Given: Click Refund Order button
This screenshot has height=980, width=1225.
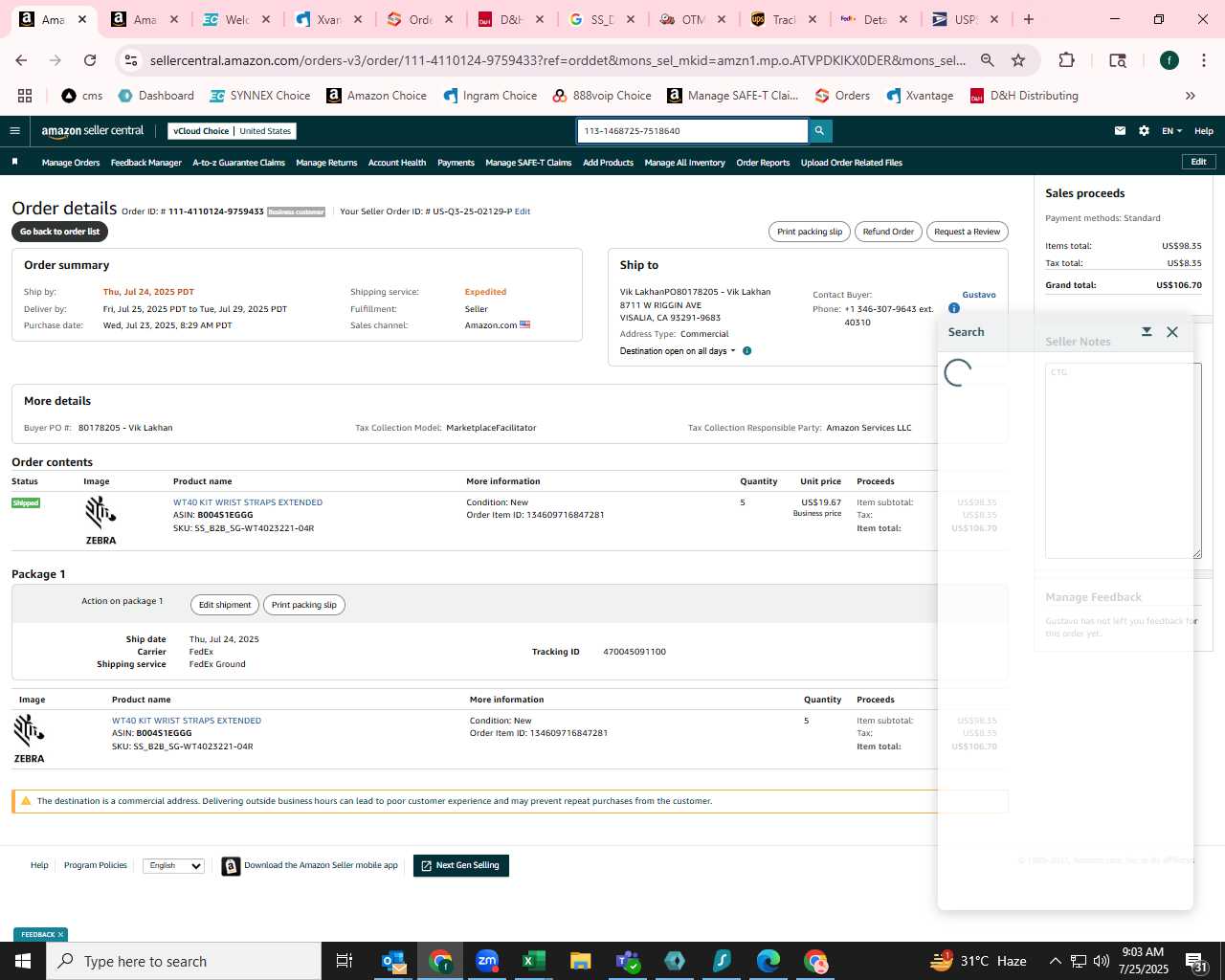Looking at the screenshot, I should tap(888, 232).
